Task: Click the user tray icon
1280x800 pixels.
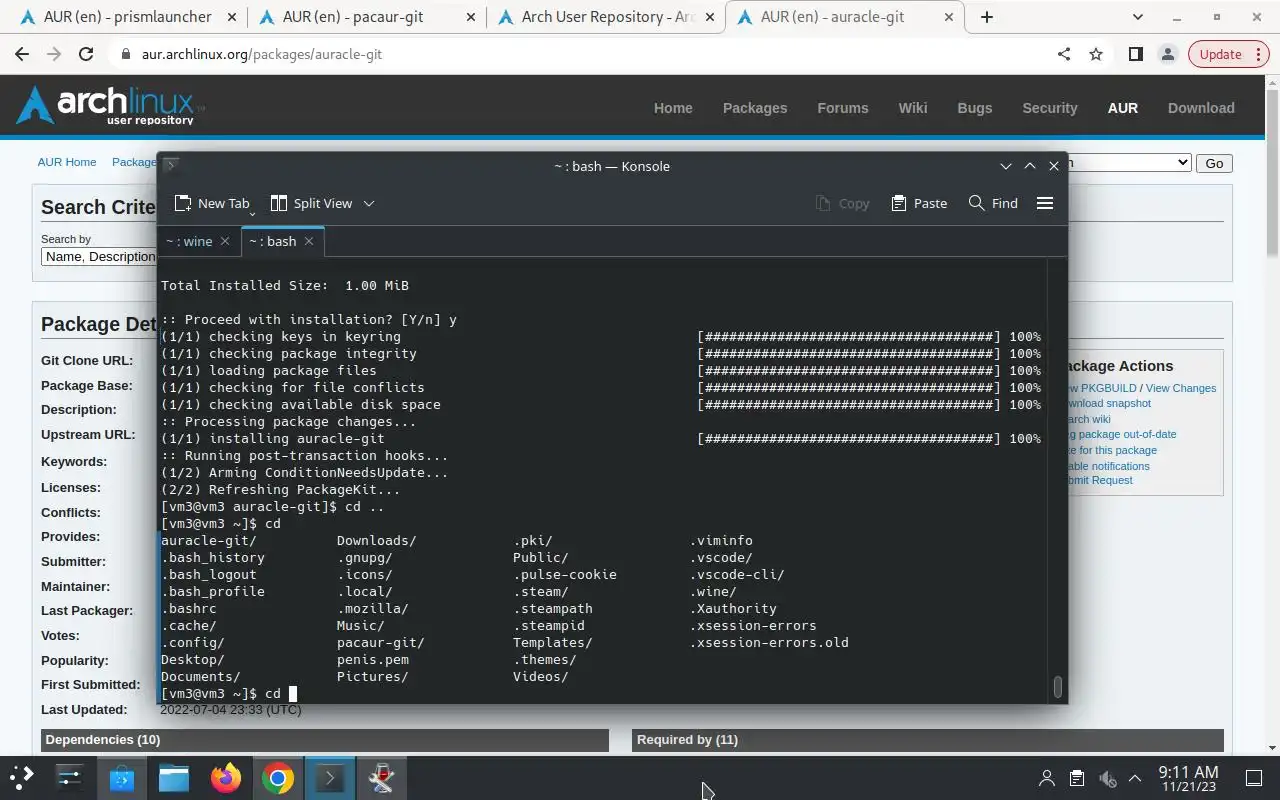Action: click(x=1047, y=778)
